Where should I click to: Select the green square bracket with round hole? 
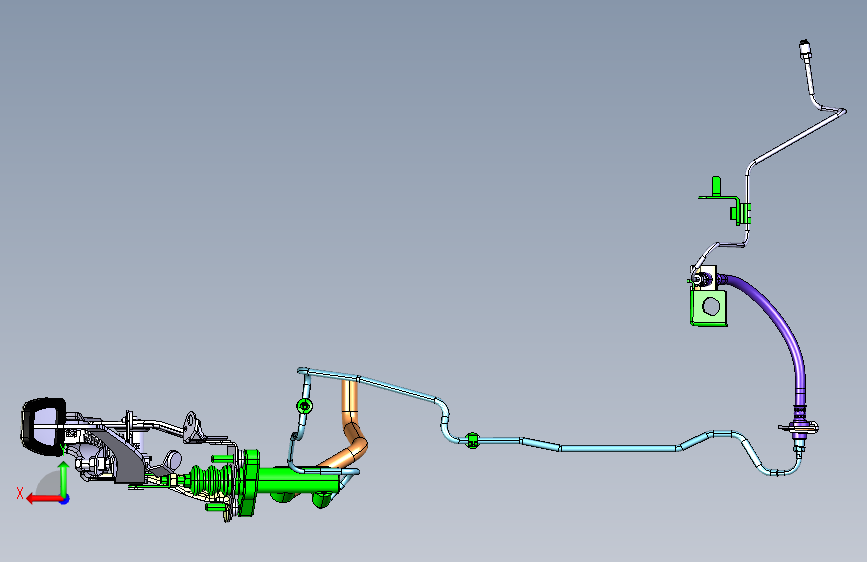tap(708, 308)
